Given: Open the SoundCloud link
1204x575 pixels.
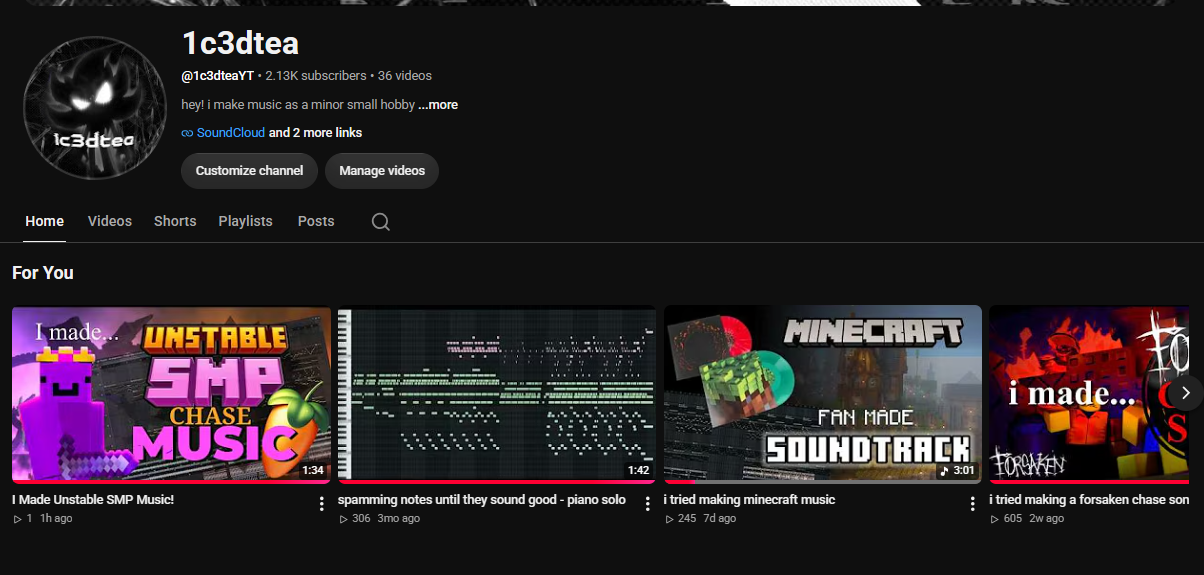Looking at the screenshot, I should pos(231,133).
